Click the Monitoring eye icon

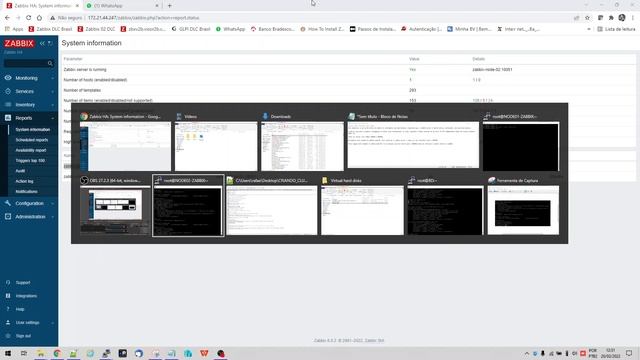8,78
